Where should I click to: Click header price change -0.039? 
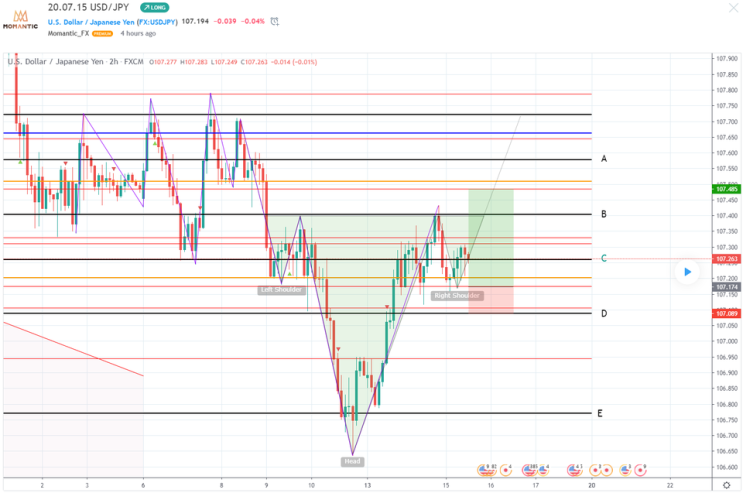(x=225, y=21)
